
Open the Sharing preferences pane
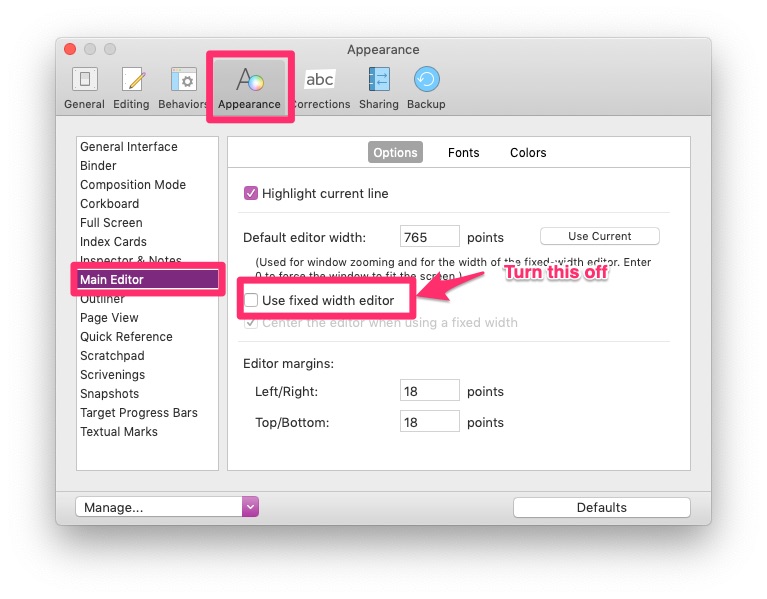(x=379, y=88)
